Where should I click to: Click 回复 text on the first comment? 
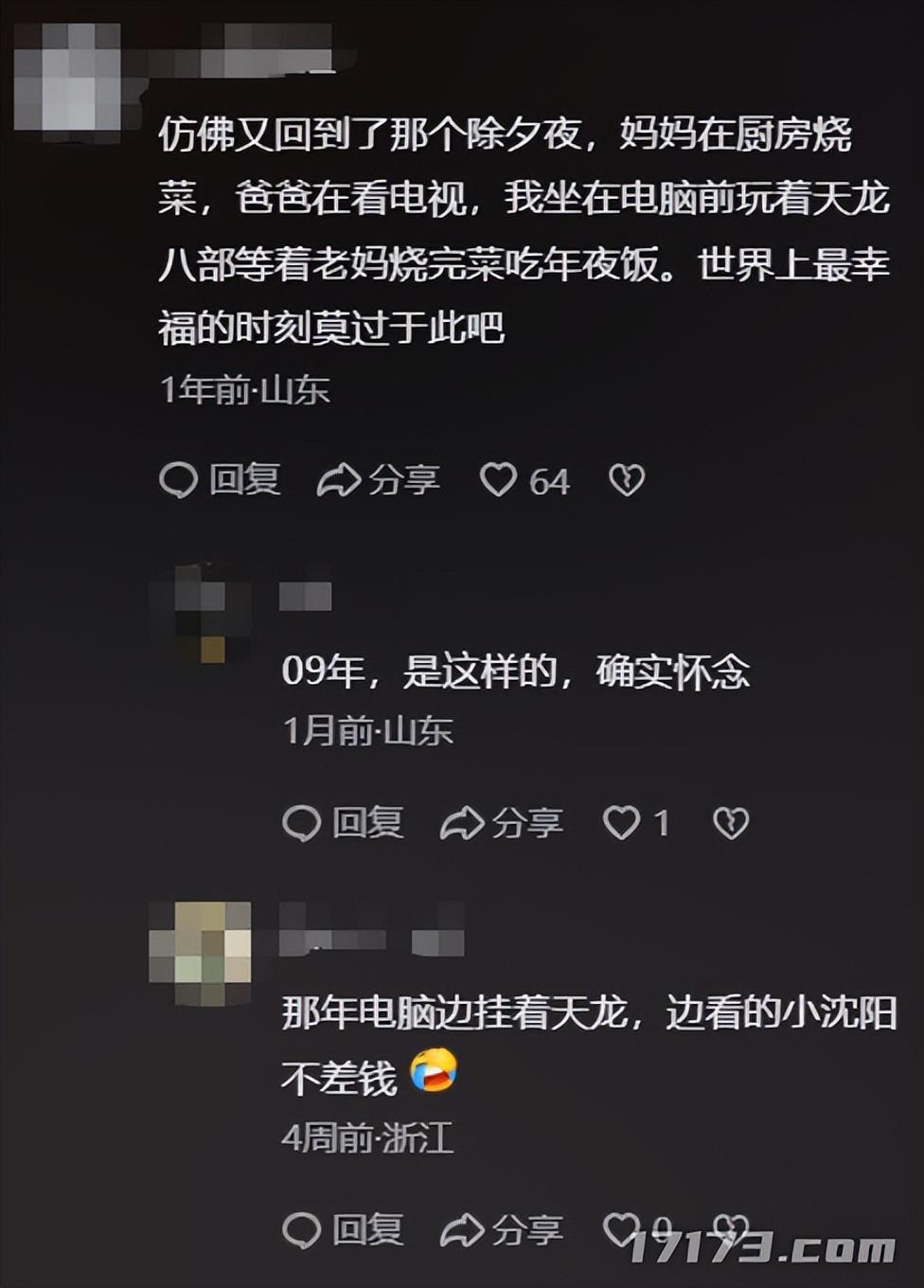(244, 480)
